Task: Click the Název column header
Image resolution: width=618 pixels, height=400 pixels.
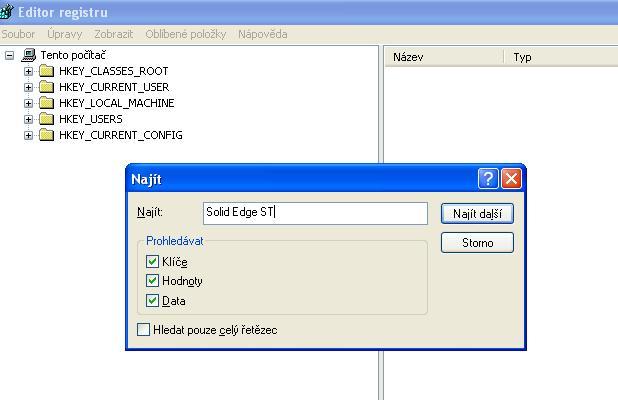Action: click(444, 57)
